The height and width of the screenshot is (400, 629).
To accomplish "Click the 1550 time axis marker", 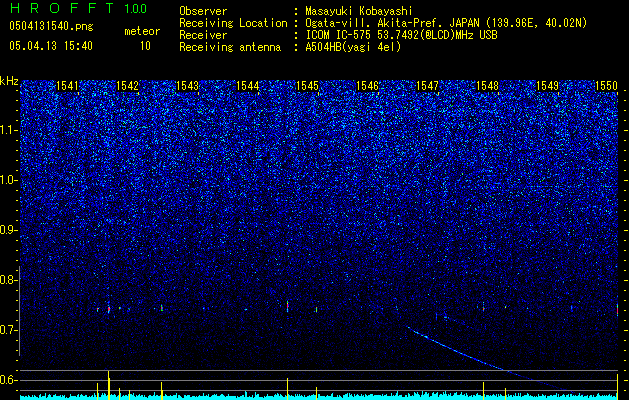I will 607,86.
